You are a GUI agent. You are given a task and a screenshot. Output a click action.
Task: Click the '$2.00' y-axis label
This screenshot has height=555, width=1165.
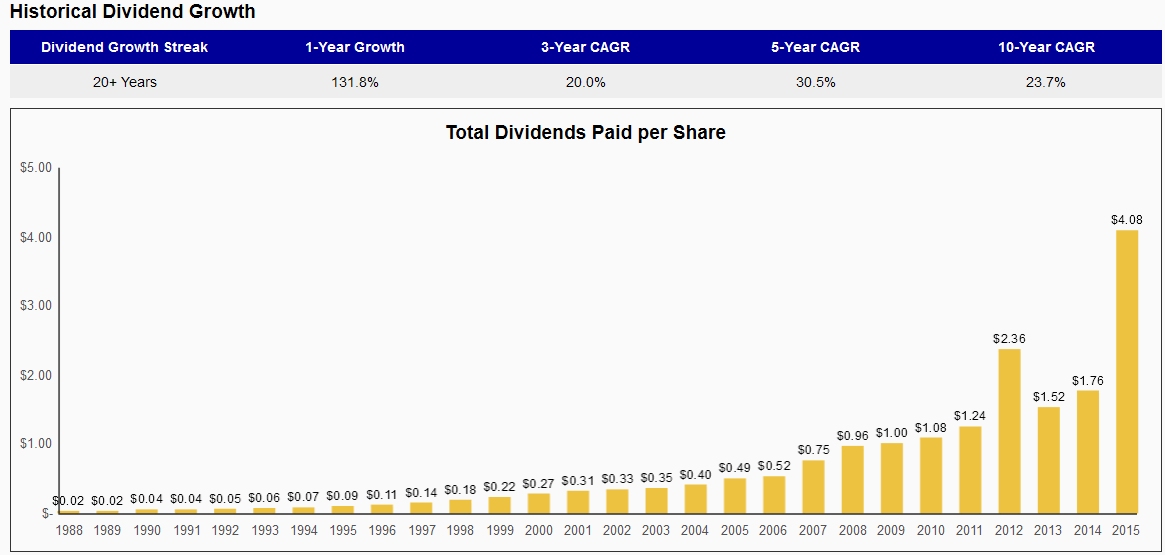point(36,375)
